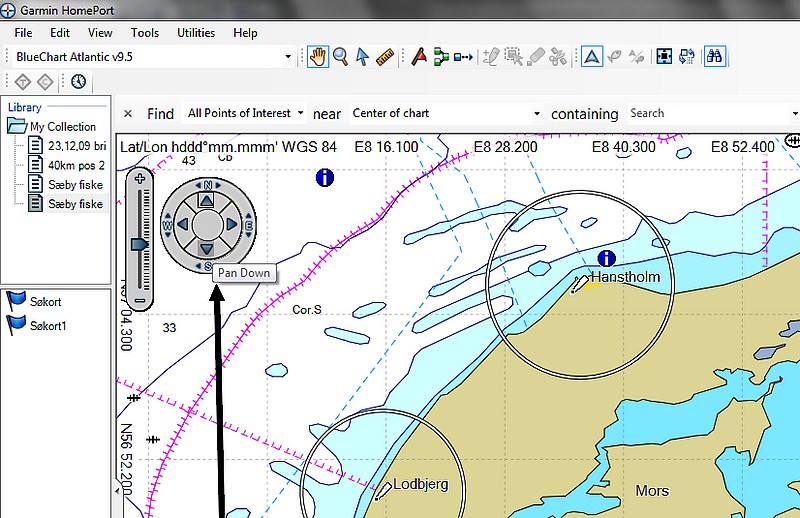This screenshot has width=800, height=518.
Task: Open the View menu
Action: tap(100, 33)
